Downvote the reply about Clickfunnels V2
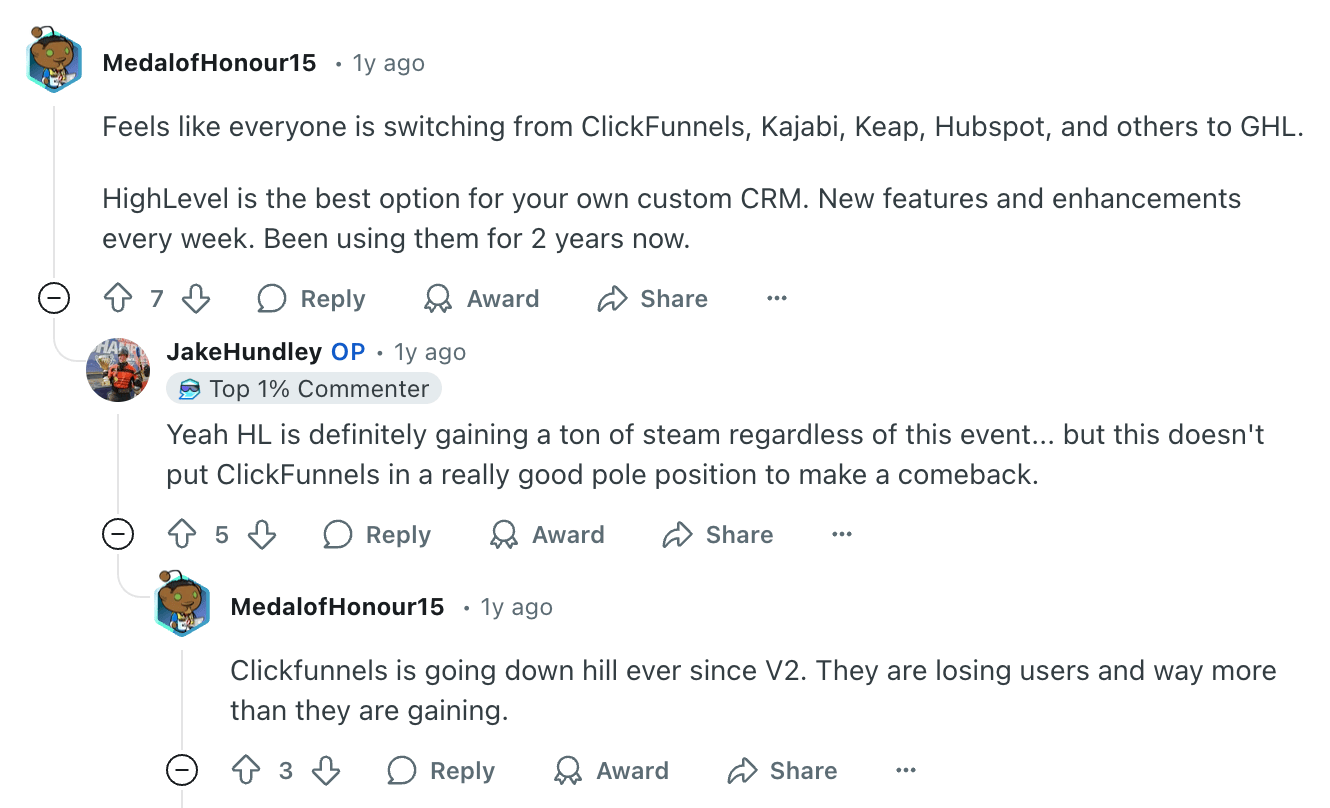The image size is (1330, 808). (x=325, y=771)
